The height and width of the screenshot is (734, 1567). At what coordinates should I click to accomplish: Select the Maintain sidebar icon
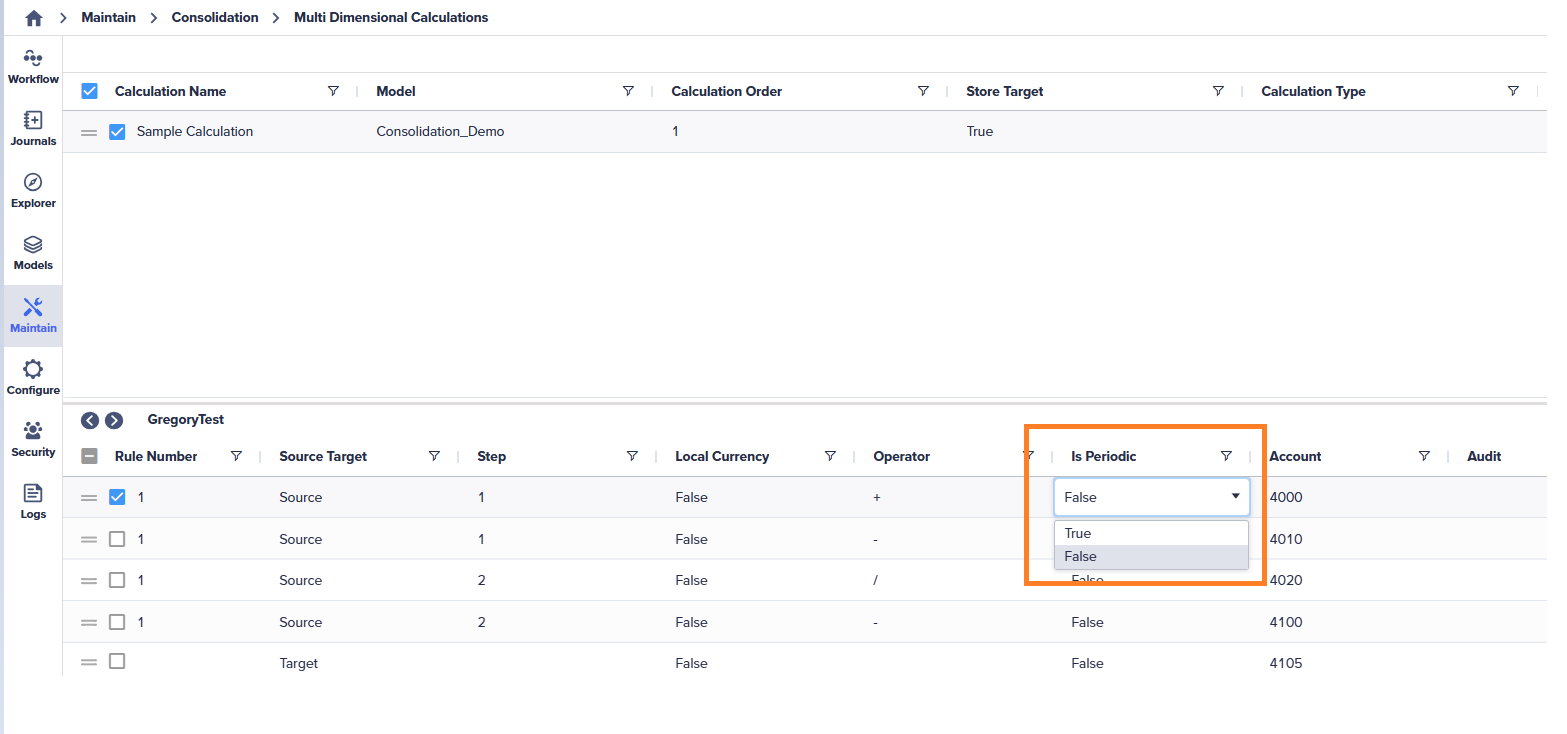click(x=33, y=315)
